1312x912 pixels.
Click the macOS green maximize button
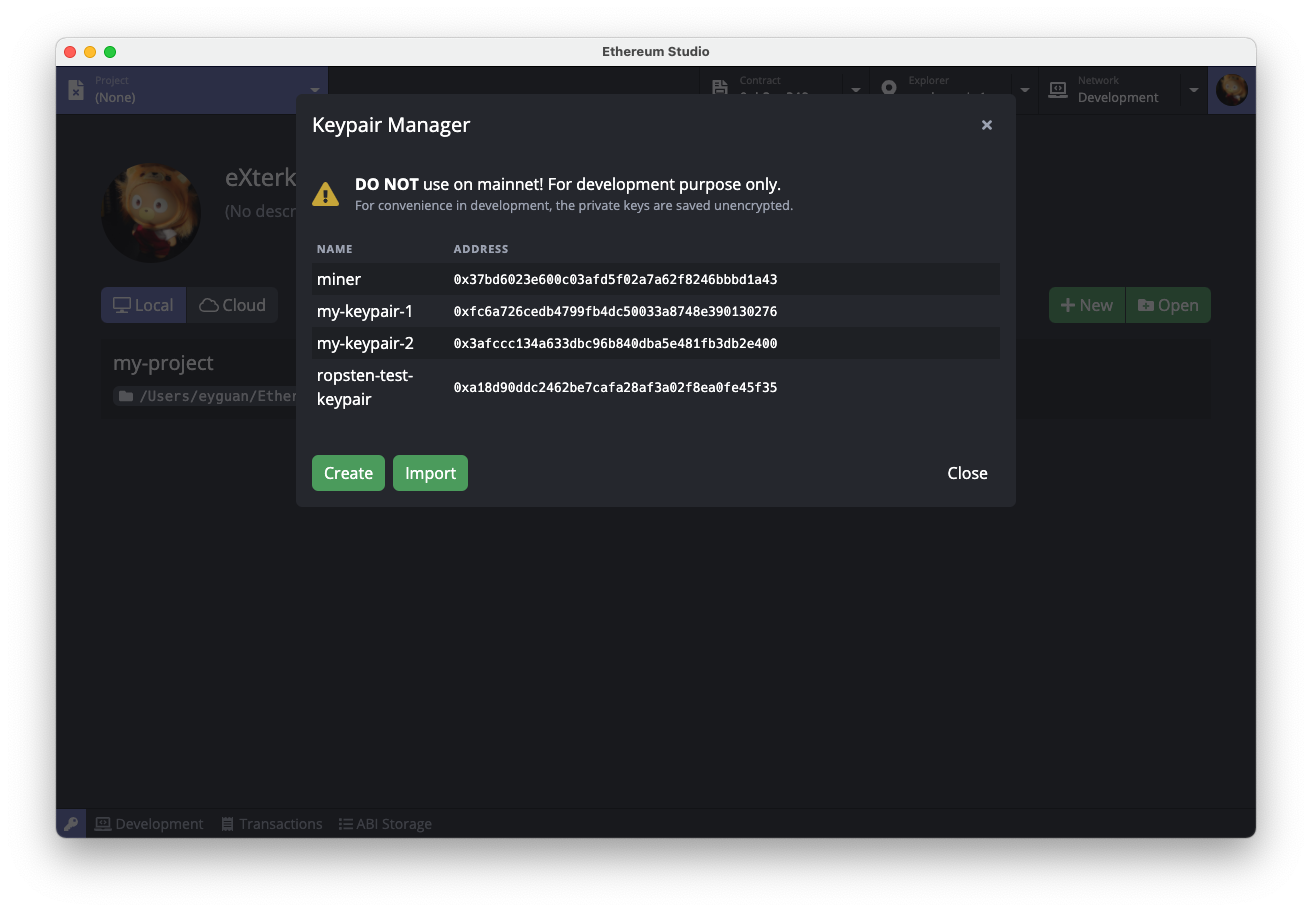click(x=110, y=52)
